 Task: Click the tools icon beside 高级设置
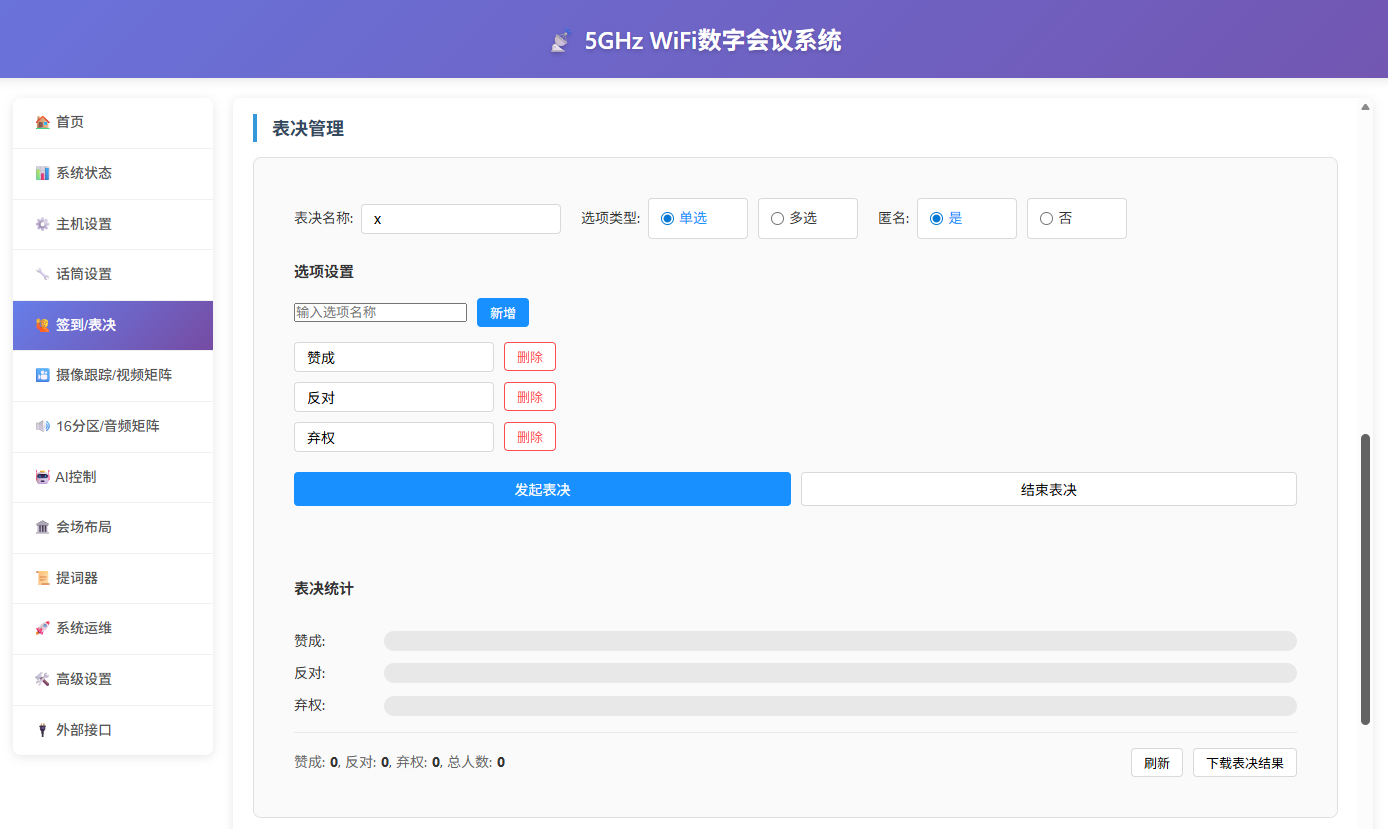point(42,679)
